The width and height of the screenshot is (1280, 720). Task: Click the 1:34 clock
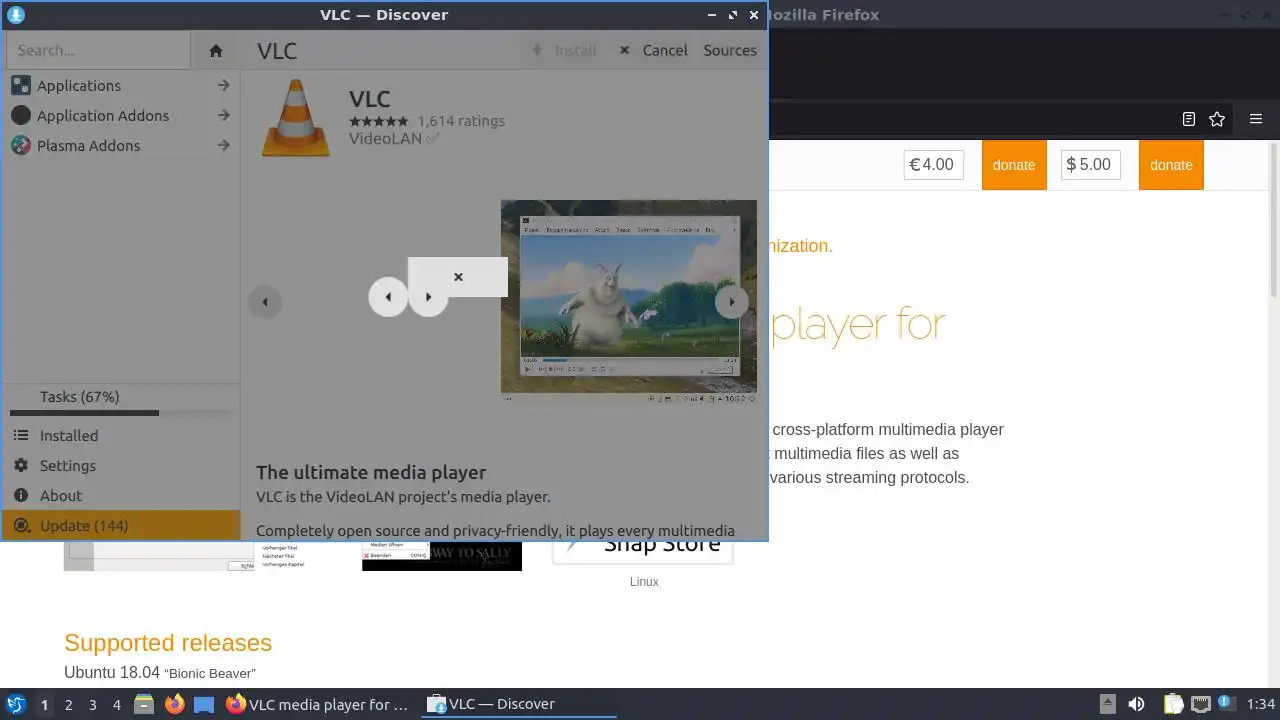pos(1261,704)
